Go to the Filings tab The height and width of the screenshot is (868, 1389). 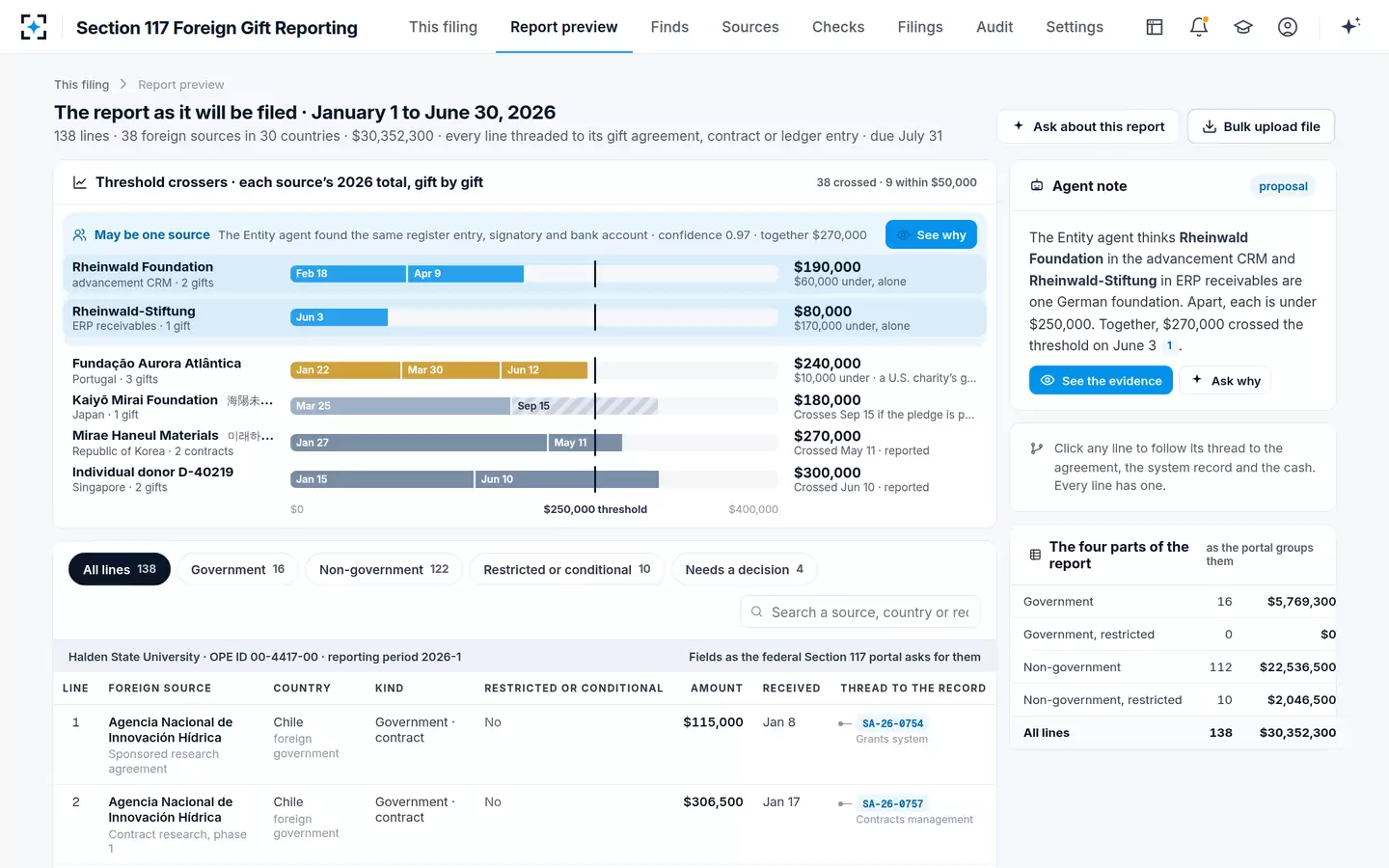(x=920, y=27)
